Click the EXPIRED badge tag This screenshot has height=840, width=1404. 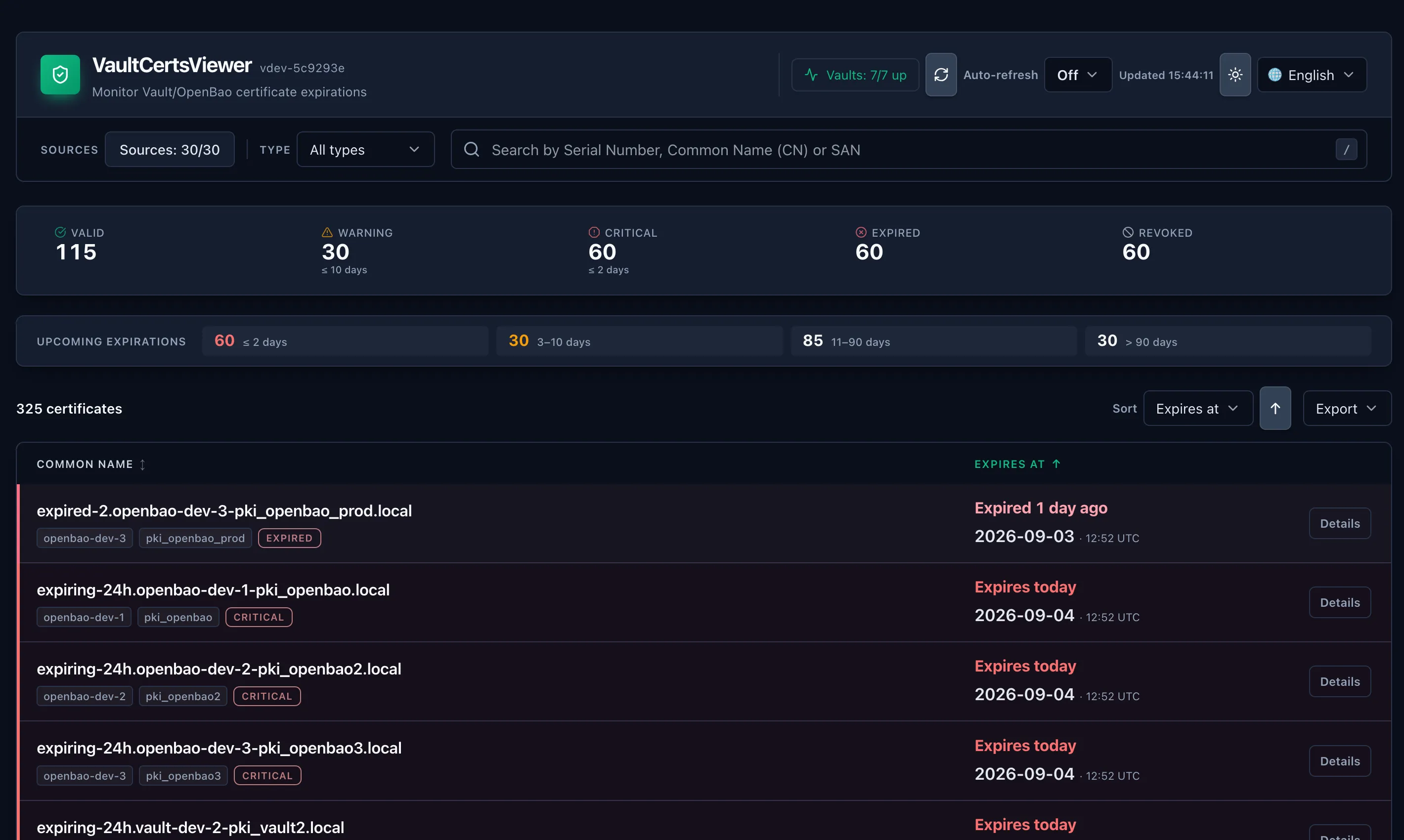(x=289, y=538)
